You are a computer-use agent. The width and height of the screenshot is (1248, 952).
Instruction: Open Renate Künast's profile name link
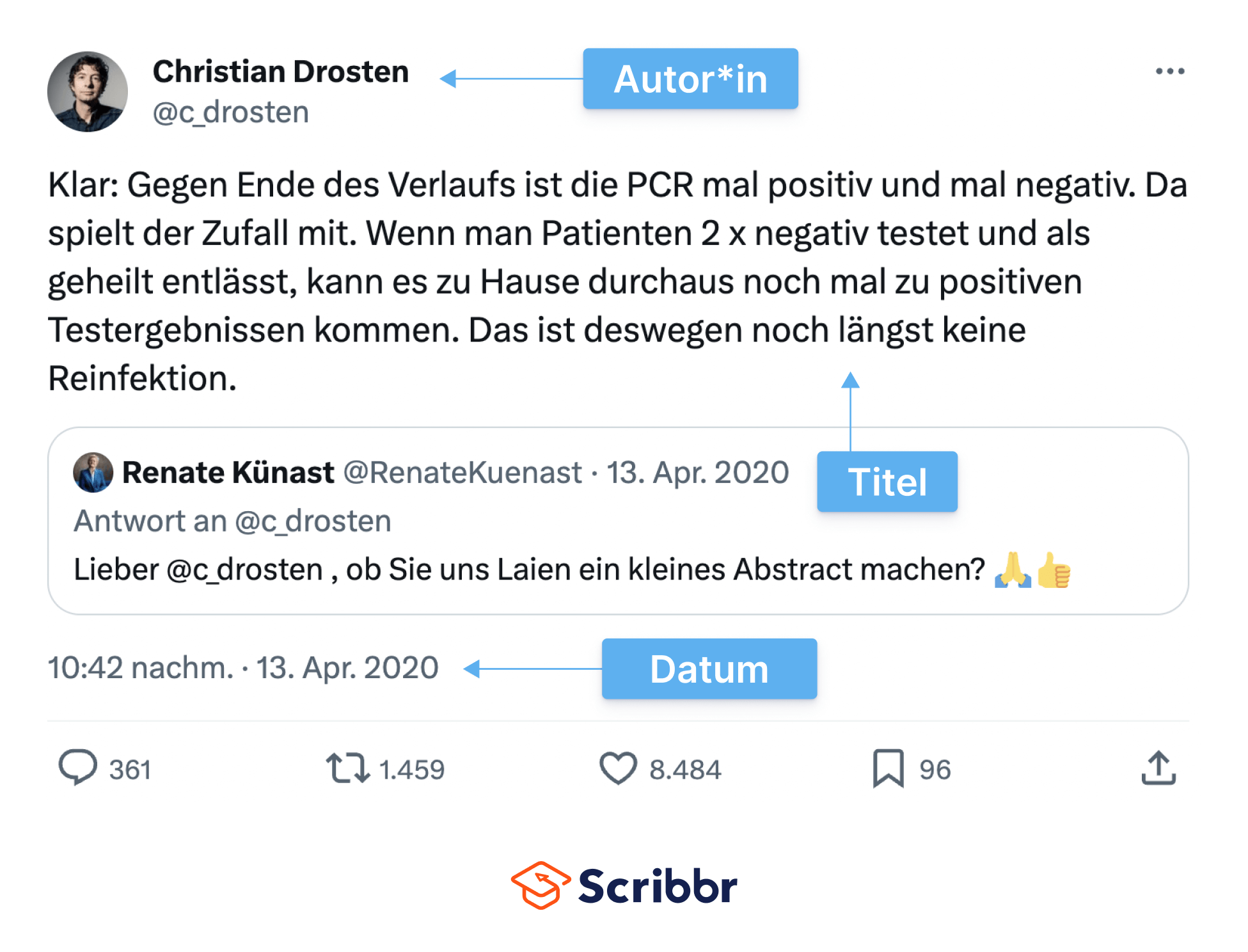(x=228, y=473)
